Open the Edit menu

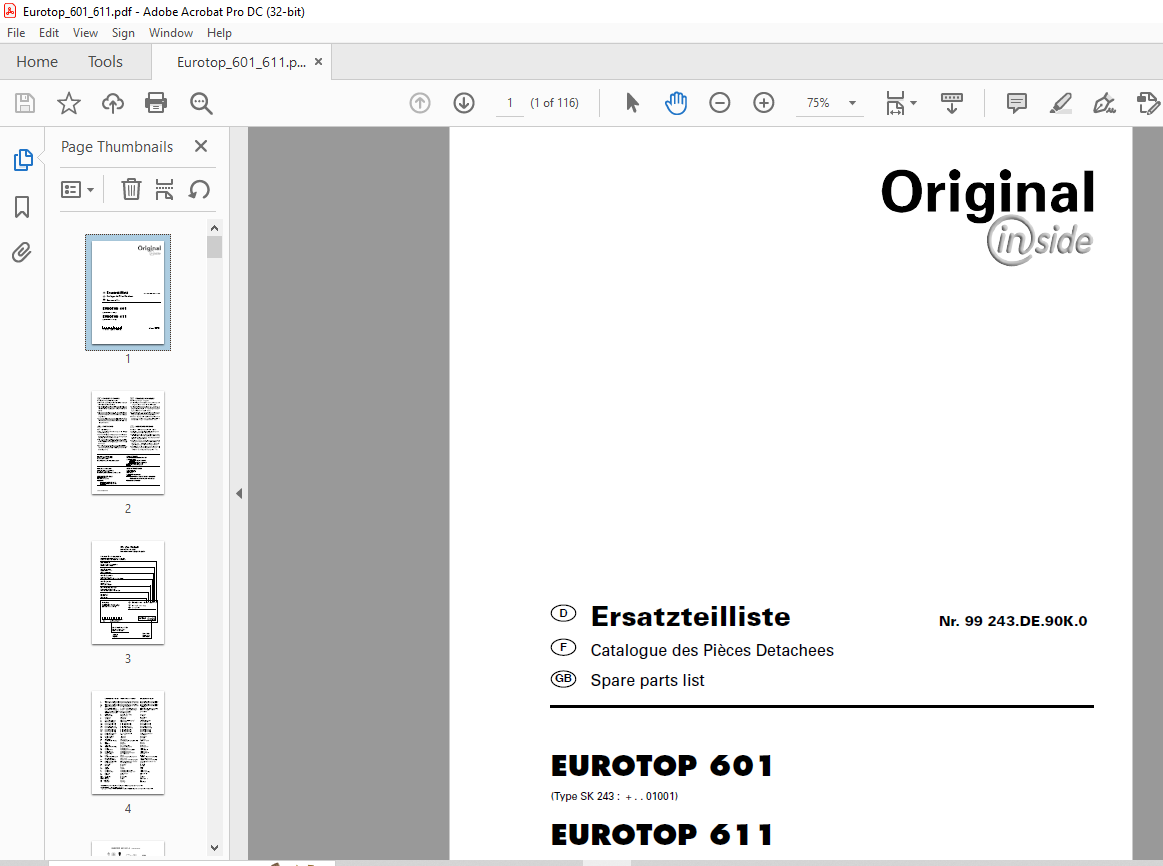click(49, 33)
